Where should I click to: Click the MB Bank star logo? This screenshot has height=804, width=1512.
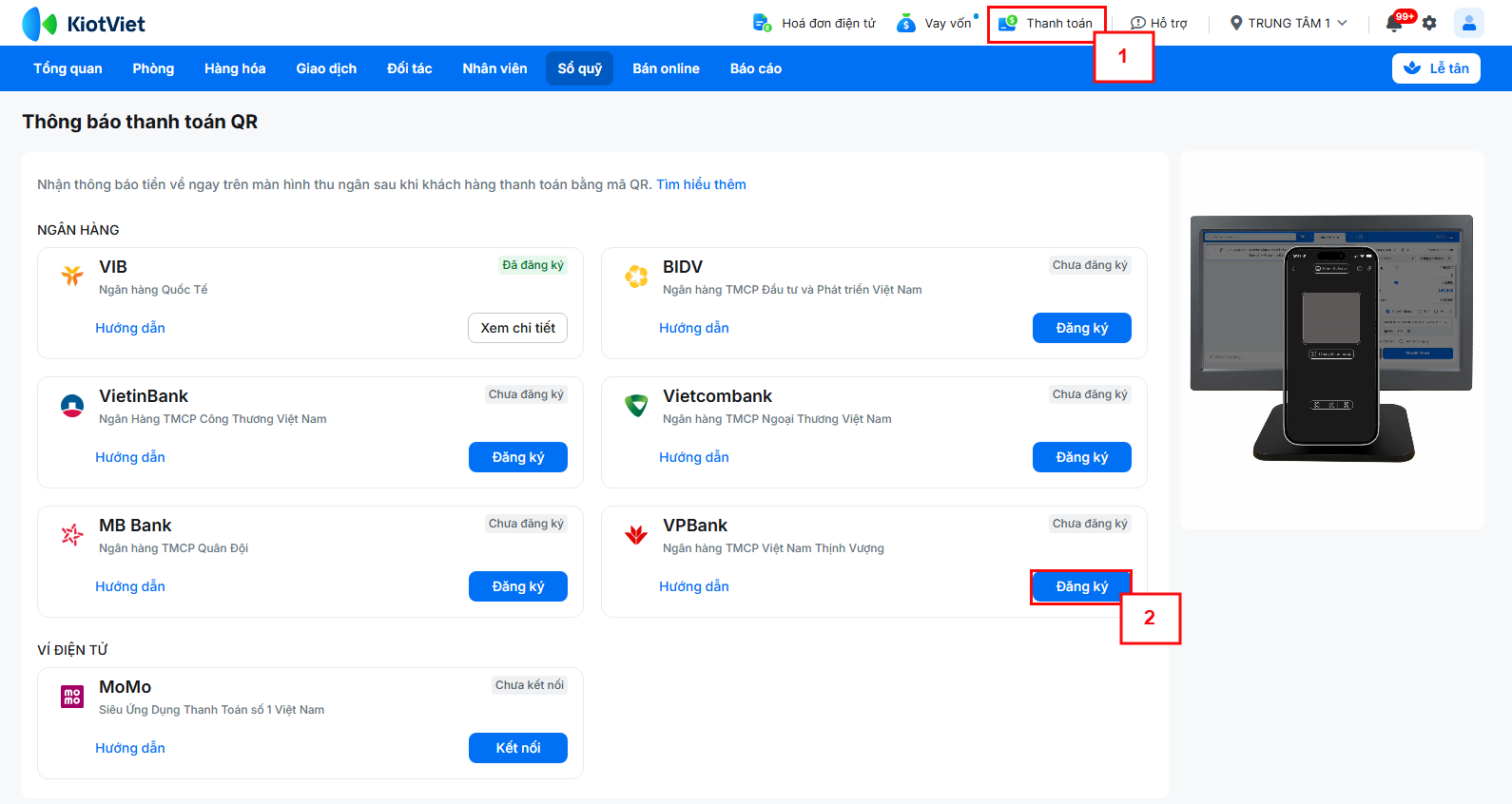(x=72, y=535)
